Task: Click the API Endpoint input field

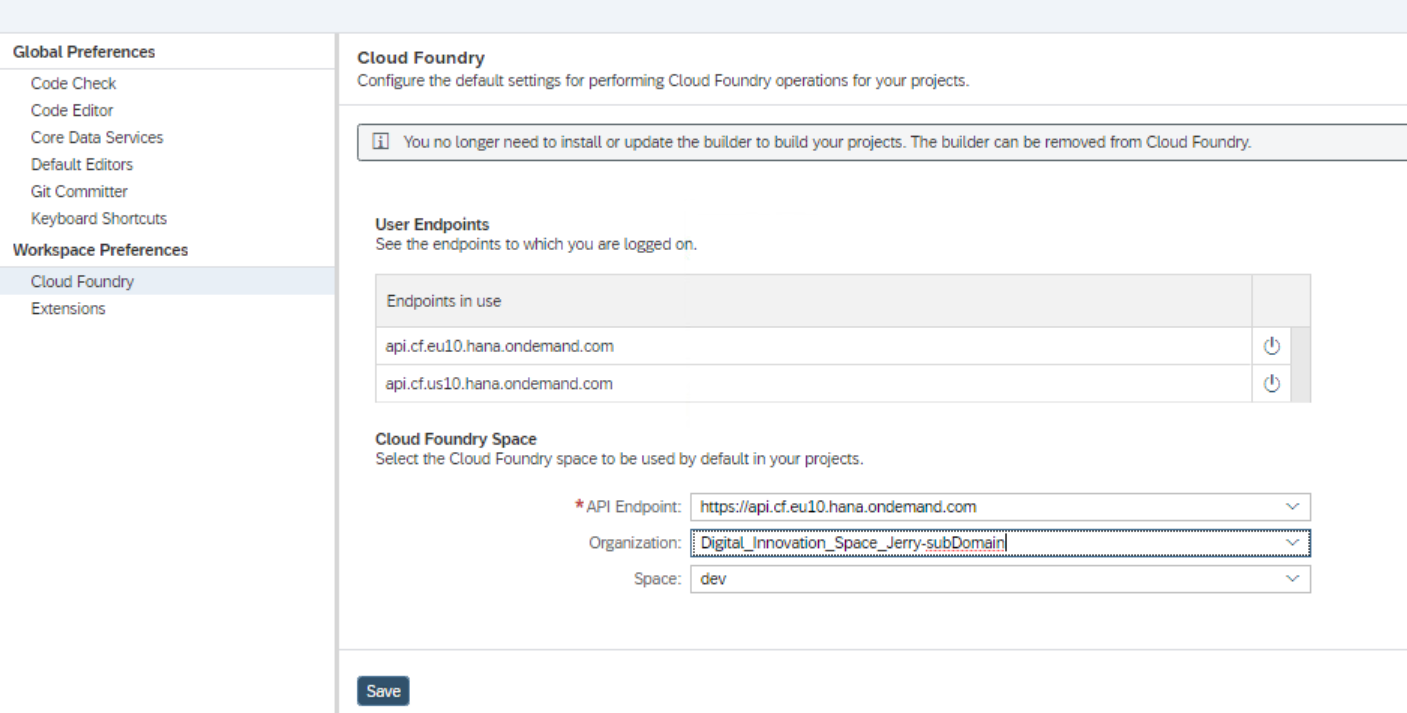Action: point(980,507)
